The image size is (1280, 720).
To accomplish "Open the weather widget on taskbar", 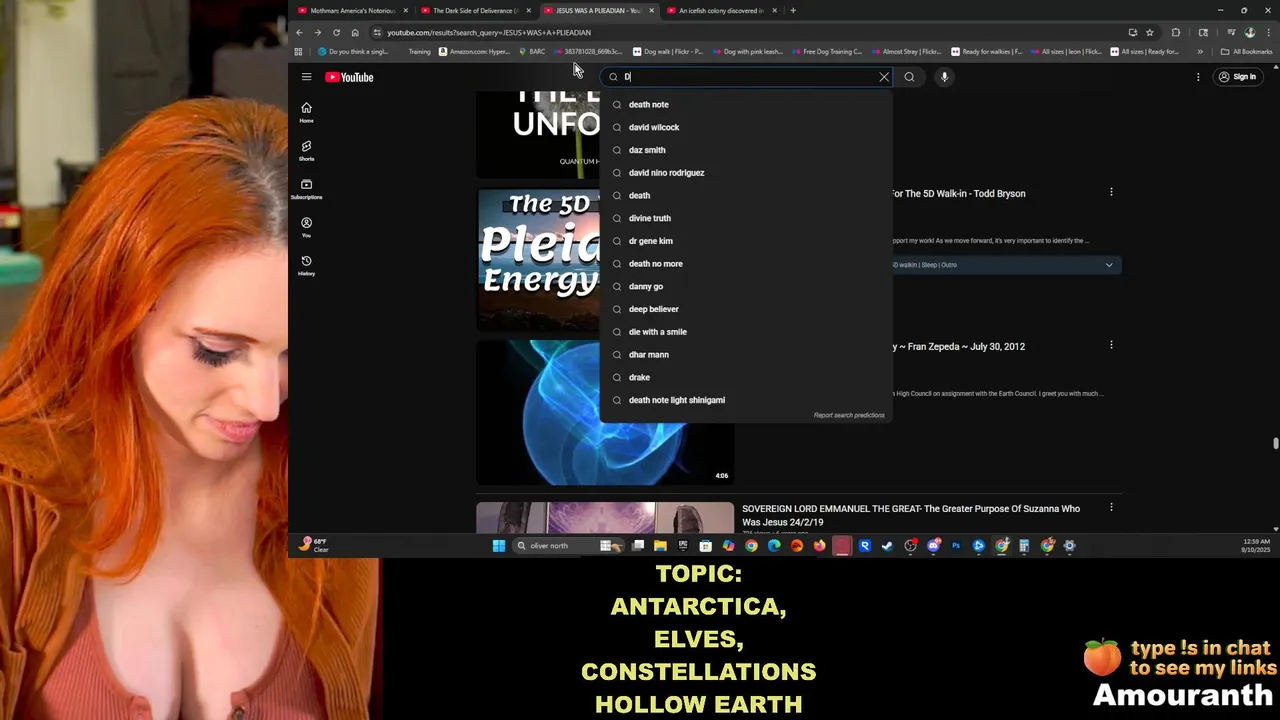I will pos(314,545).
